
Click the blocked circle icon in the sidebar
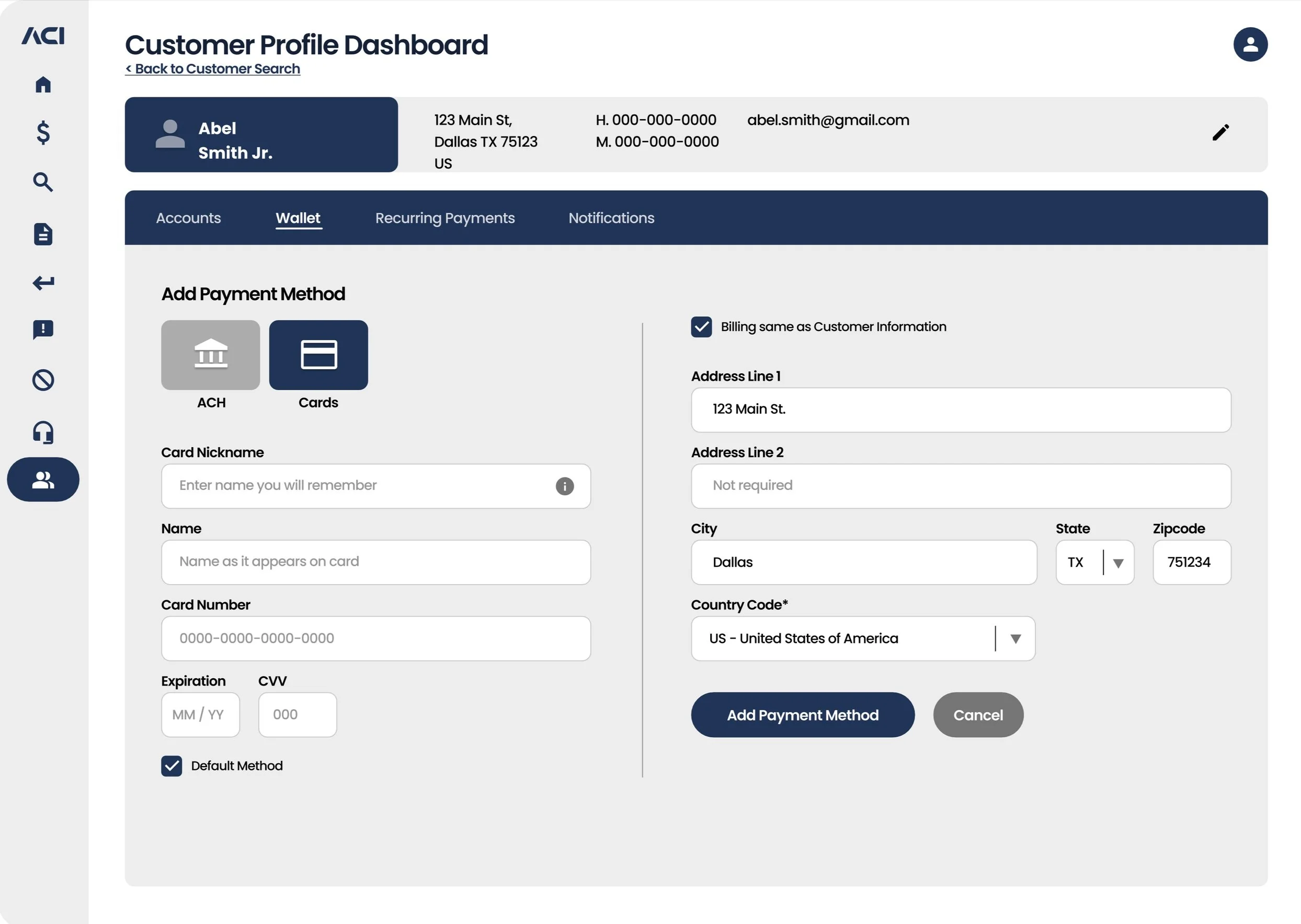pos(43,380)
